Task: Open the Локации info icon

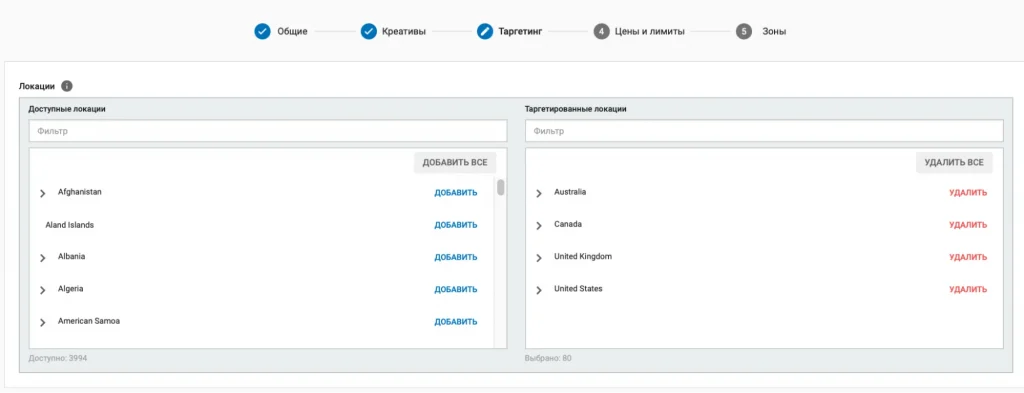Action: pos(67,86)
